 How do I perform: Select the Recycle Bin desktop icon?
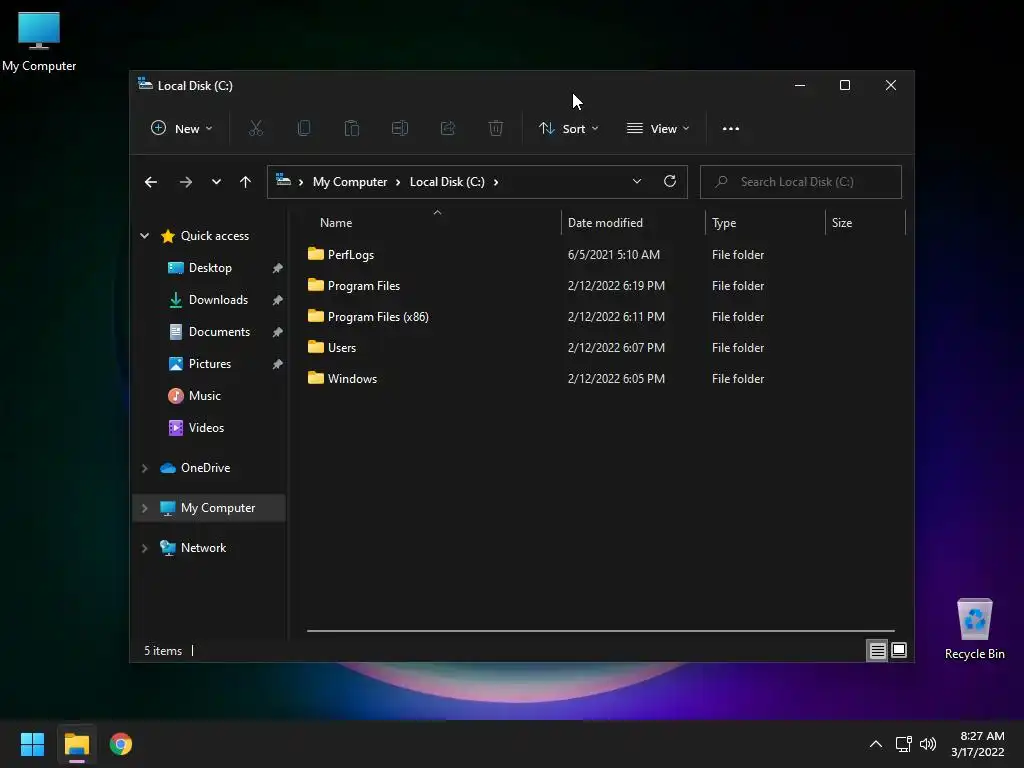tap(974, 628)
